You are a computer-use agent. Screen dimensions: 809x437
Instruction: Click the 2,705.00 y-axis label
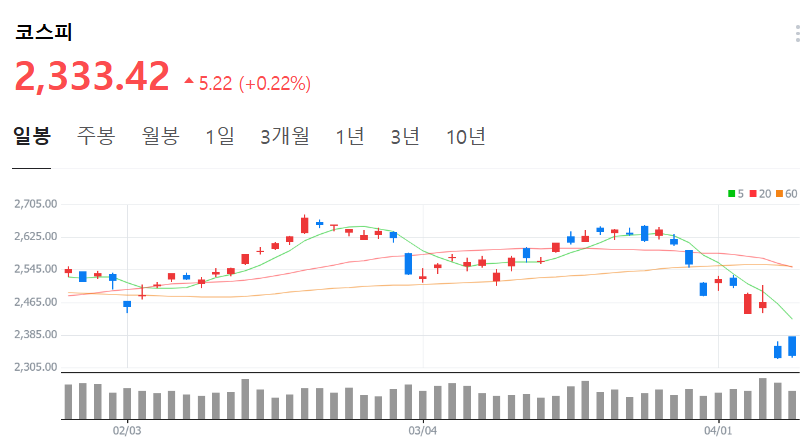(36, 204)
